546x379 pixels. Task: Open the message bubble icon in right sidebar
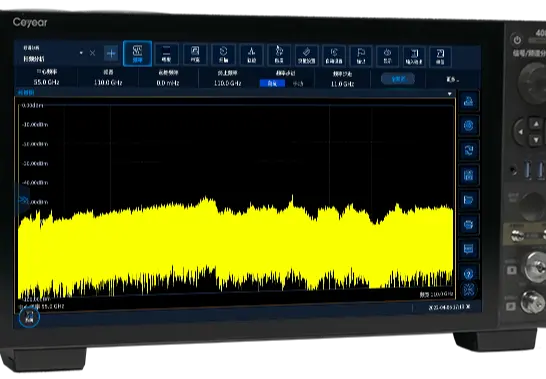click(x=469, y=249)
